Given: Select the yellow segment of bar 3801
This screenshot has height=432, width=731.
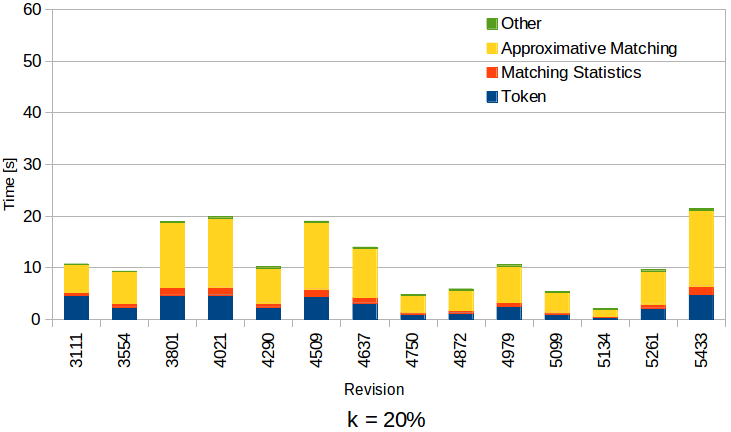Looking at the screenshot, I should [x=172, y=255].
